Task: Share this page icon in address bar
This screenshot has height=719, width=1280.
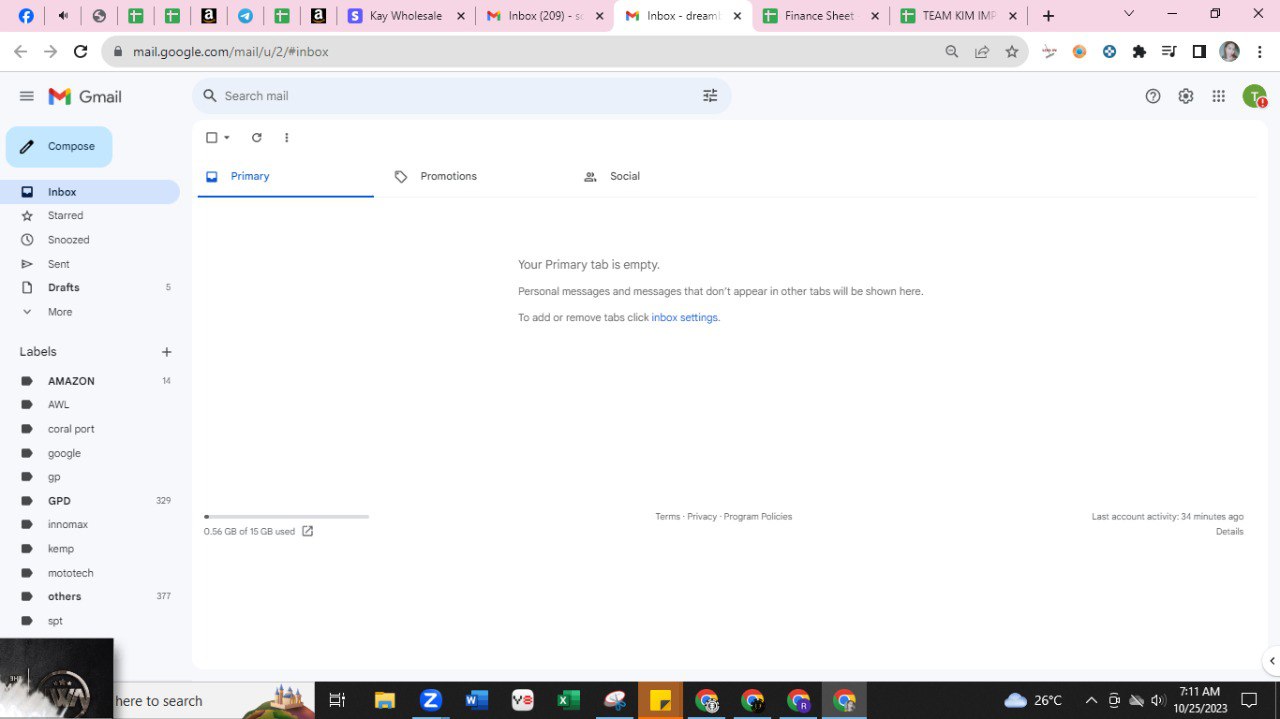Action: [982, 52]
